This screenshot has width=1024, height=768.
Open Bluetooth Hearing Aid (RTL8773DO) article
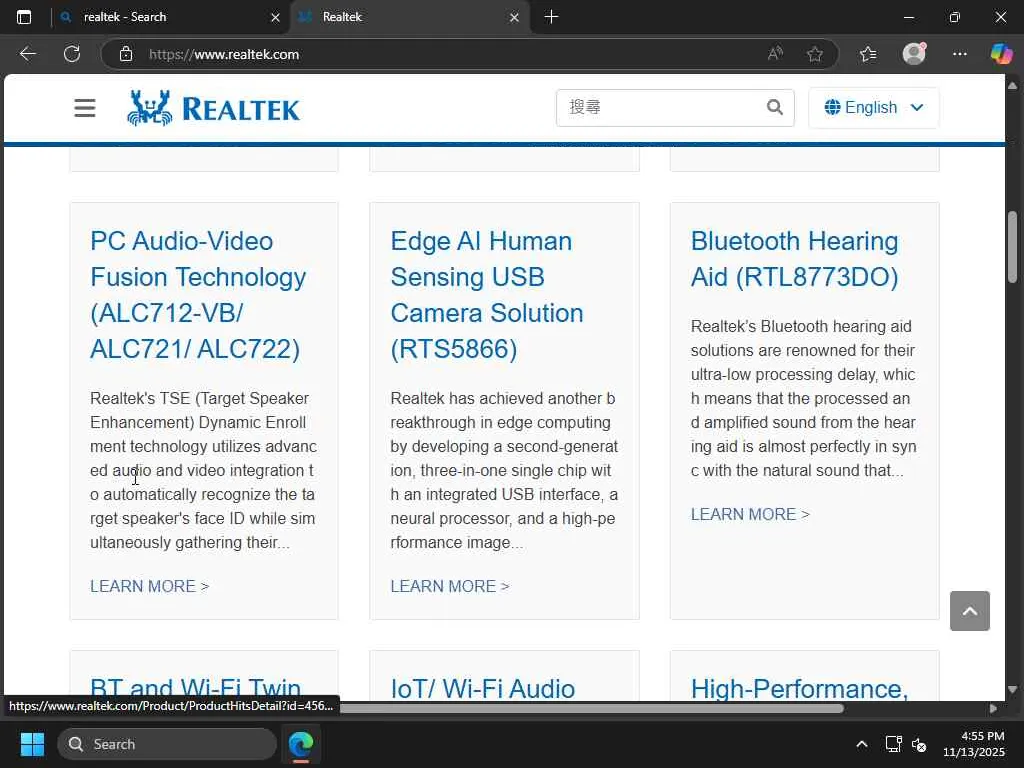(x=795, y=259)
